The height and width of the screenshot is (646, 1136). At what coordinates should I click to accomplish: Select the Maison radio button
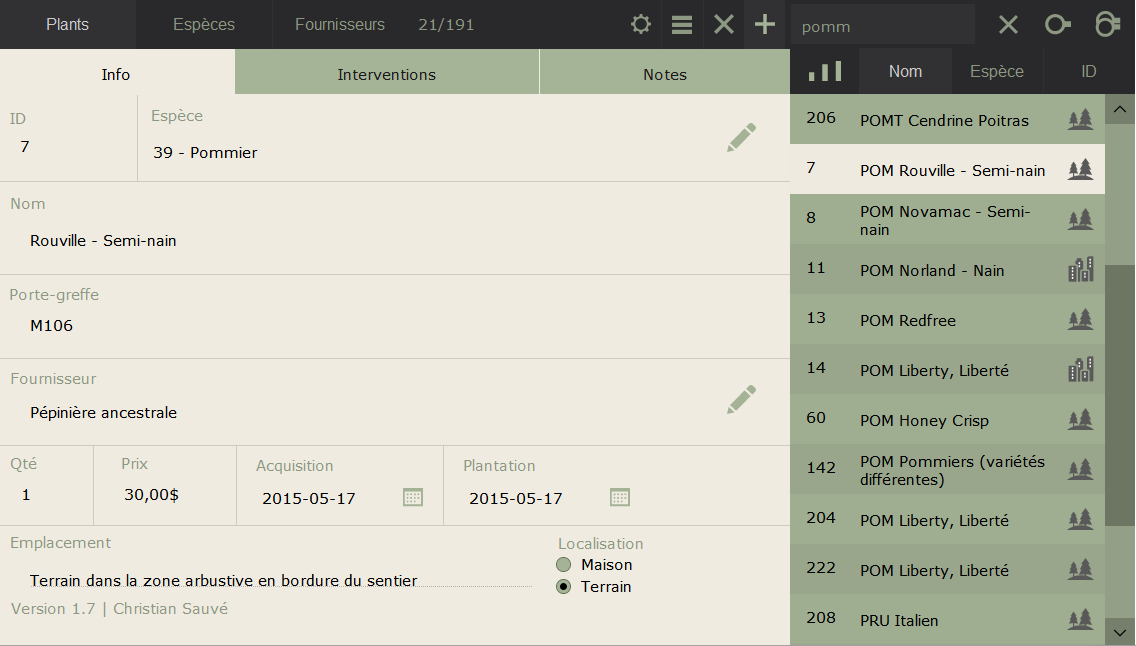pyautogui.click(x=564, y=565)
